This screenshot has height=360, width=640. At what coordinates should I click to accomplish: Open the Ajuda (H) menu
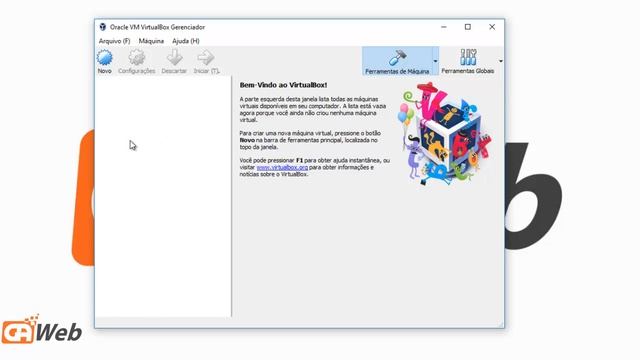[186, 41]
